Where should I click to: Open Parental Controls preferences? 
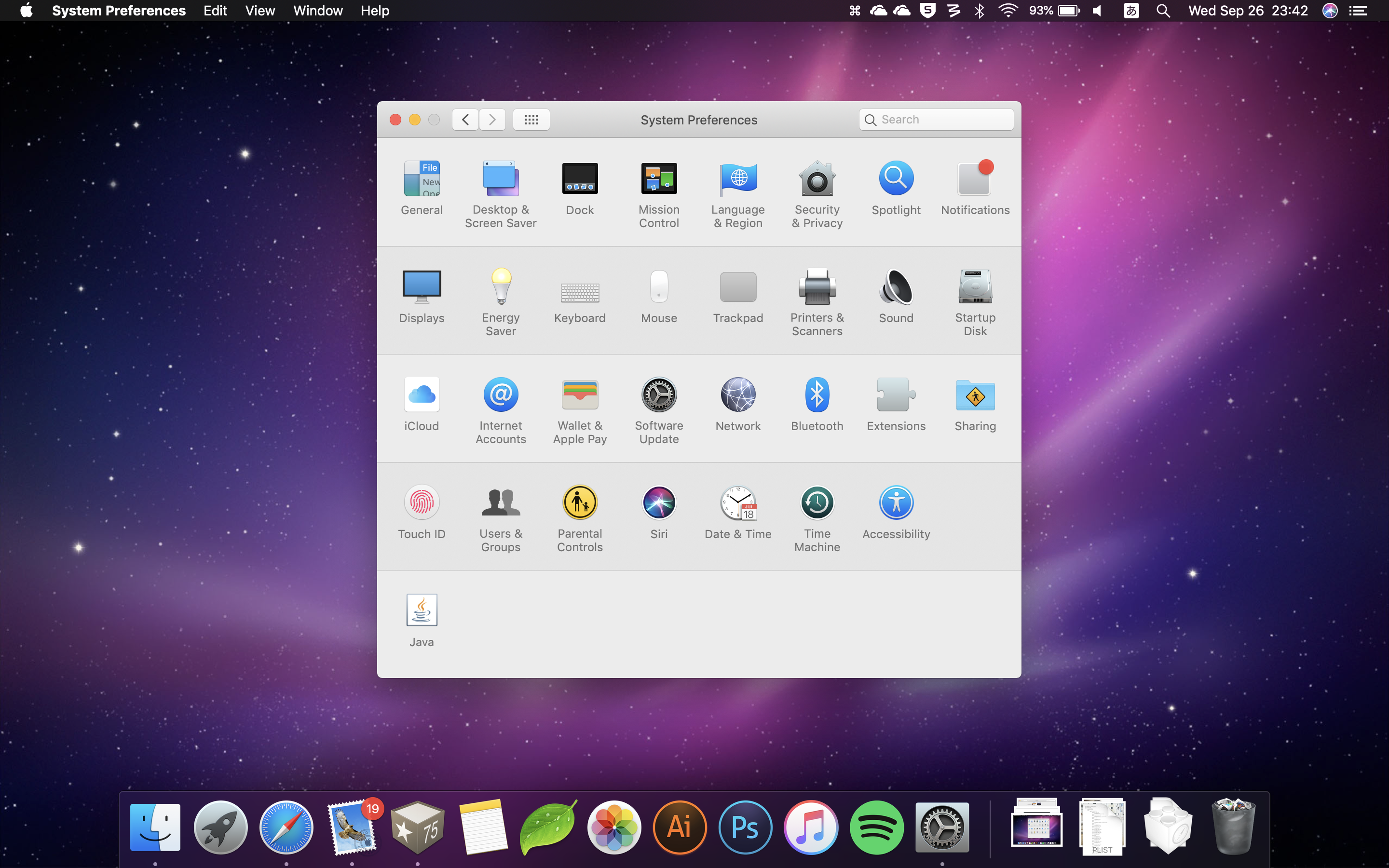point(580,518)
